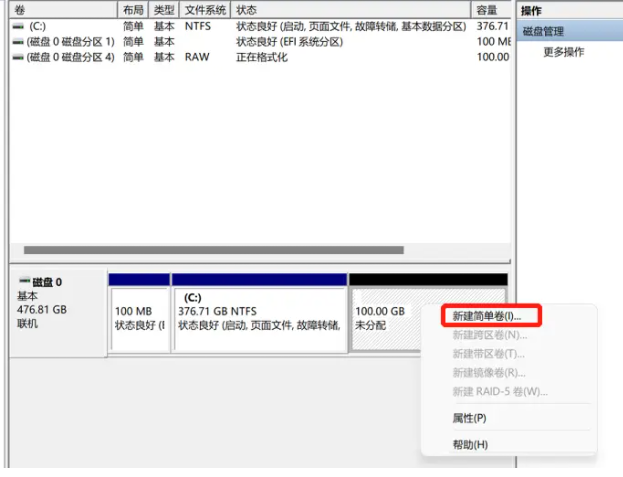The width and height of the screenshot is (623, 477).
Task: Select the 100 MB EFI partition block
Action: 138,318
